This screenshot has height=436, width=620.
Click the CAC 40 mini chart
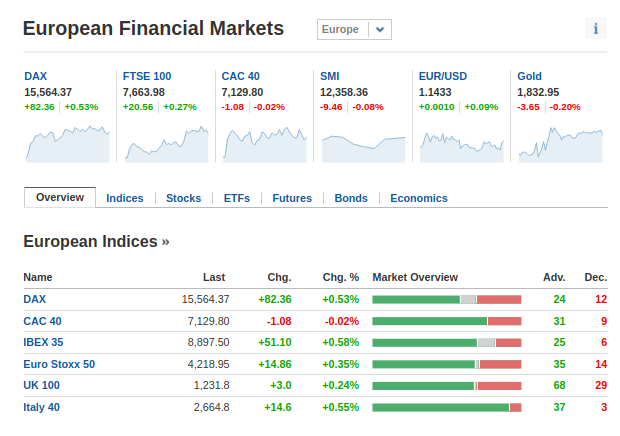tap(265, 144)
